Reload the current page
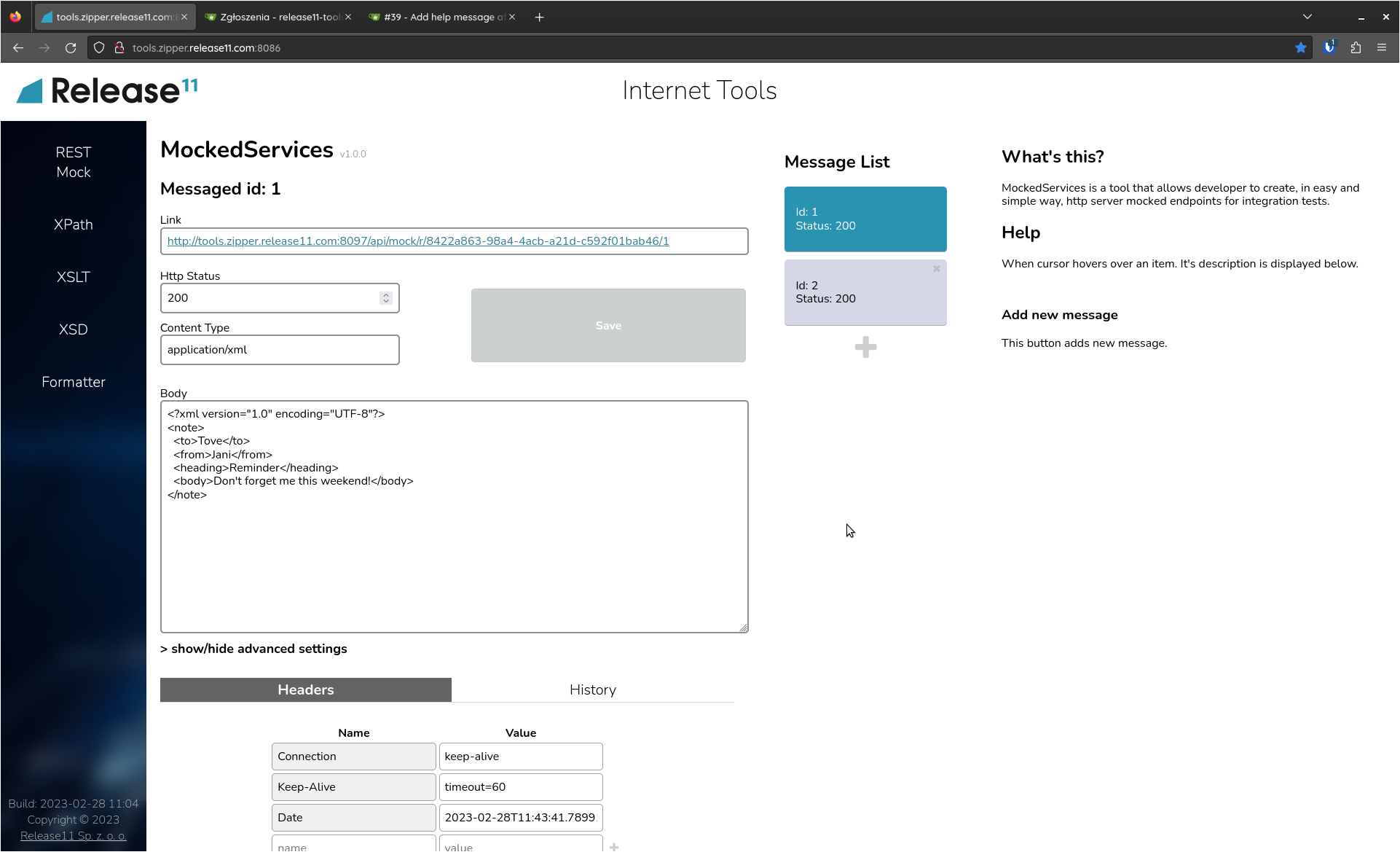The height and width of the screenshot is (852, 1400). tap(71, 48)
